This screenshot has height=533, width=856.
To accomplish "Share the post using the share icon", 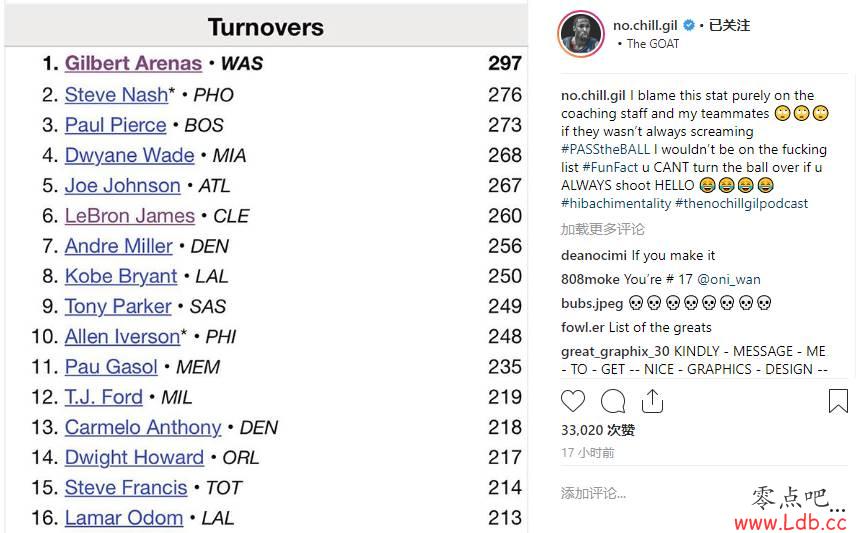I will click(x=652, y=401).
